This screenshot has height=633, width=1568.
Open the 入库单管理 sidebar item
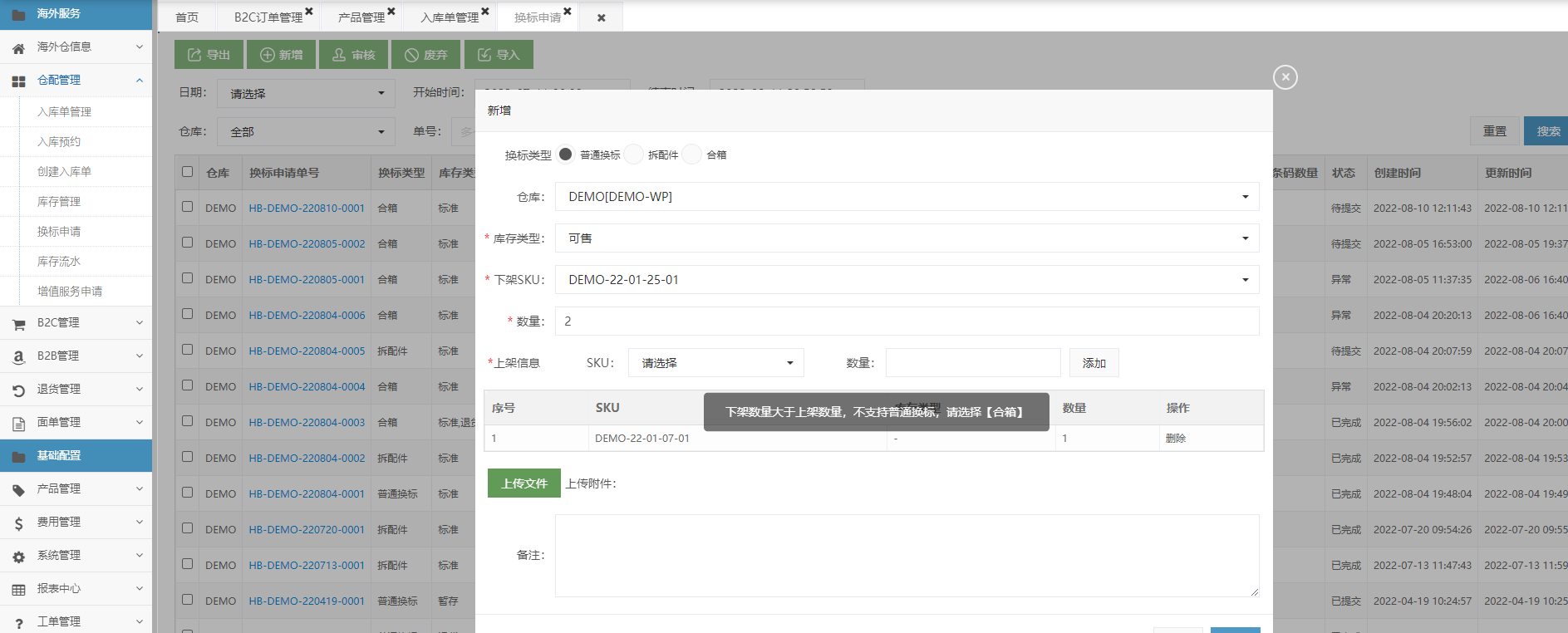click(x=65, y=112)
